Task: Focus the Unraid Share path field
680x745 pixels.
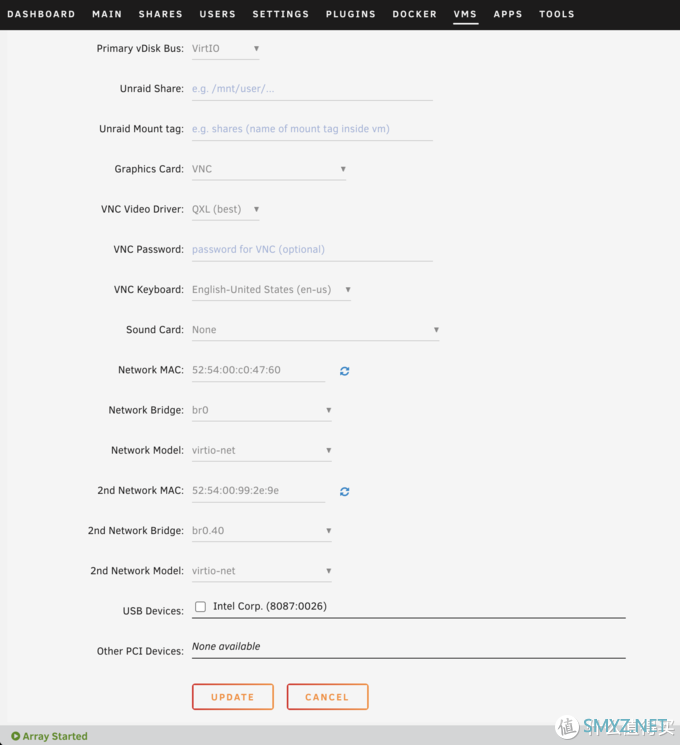Action: pos(312,89)
